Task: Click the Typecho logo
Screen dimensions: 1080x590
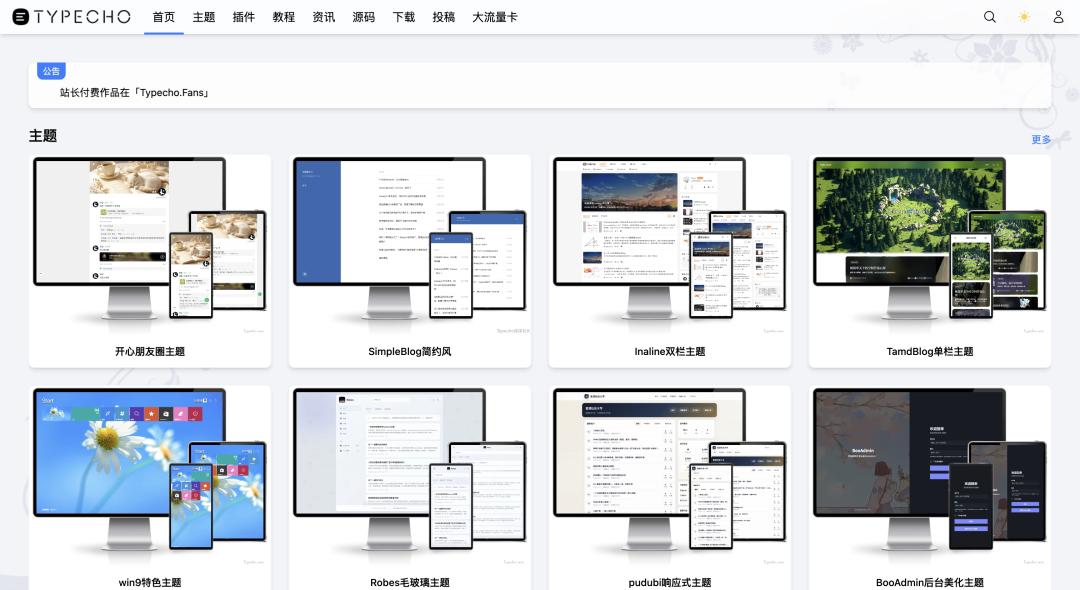Action: [x=72, y=17]
